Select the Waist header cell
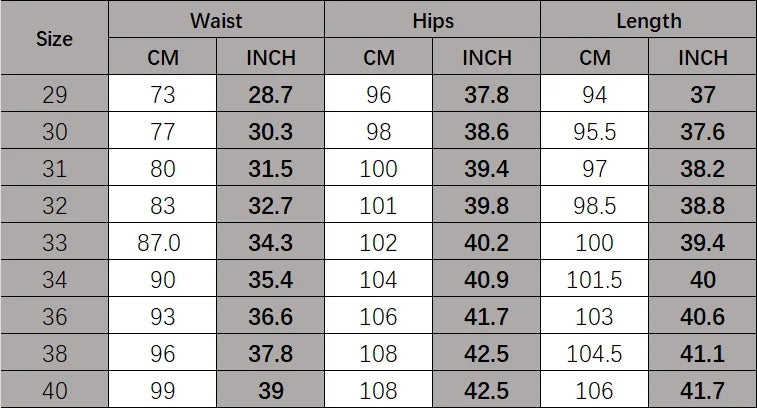Screen dimensions: 757x408 tap(216, 20)
